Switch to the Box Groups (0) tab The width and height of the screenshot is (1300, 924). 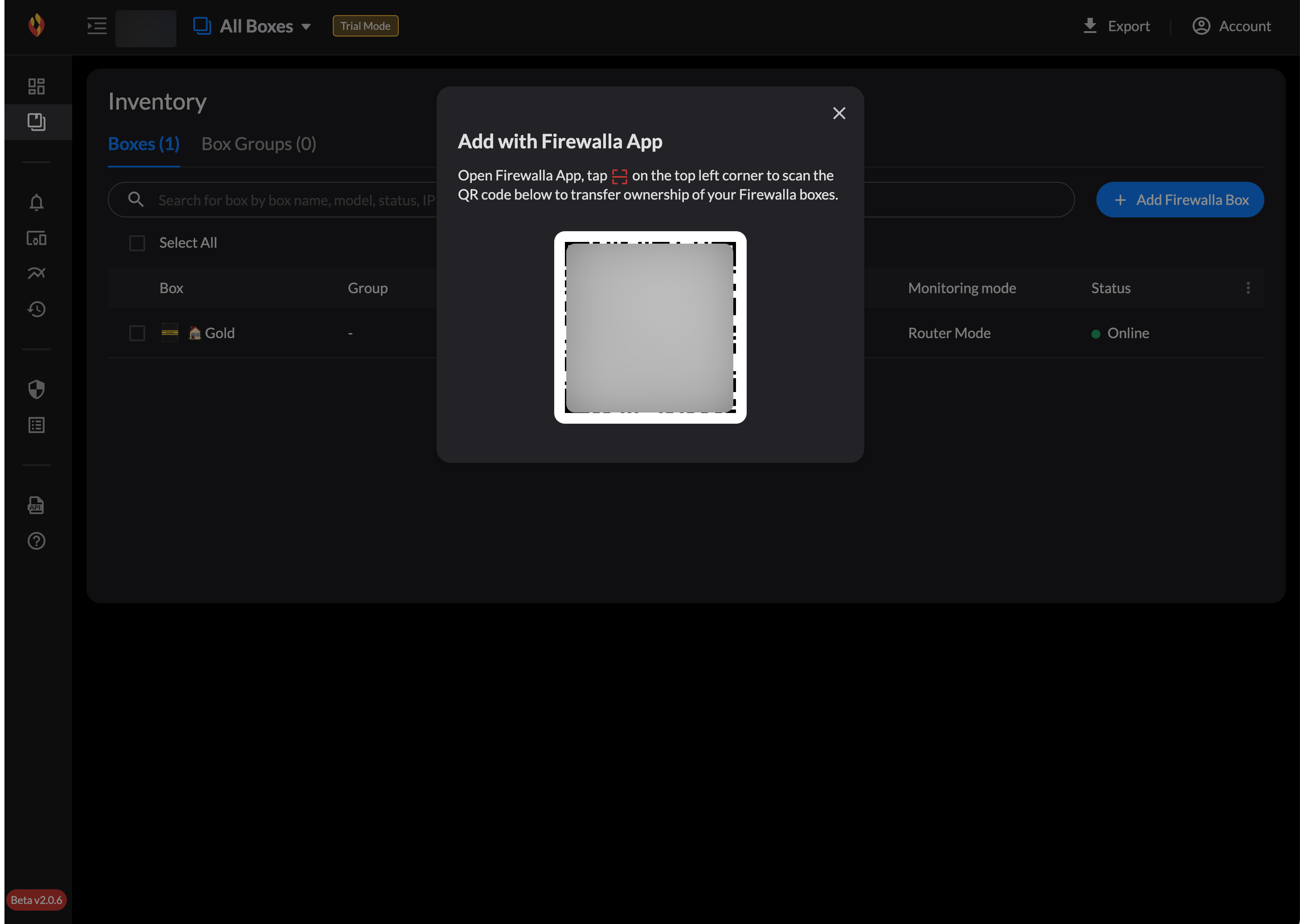coord(259,144)
